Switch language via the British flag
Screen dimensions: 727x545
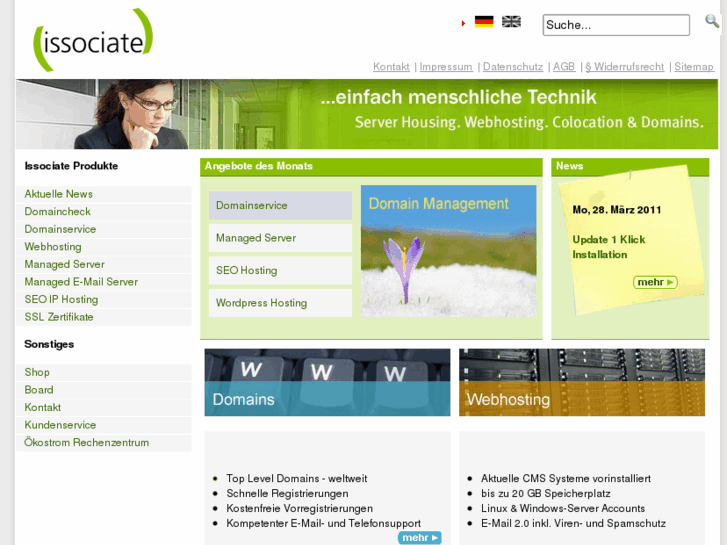tap(511, 21)
